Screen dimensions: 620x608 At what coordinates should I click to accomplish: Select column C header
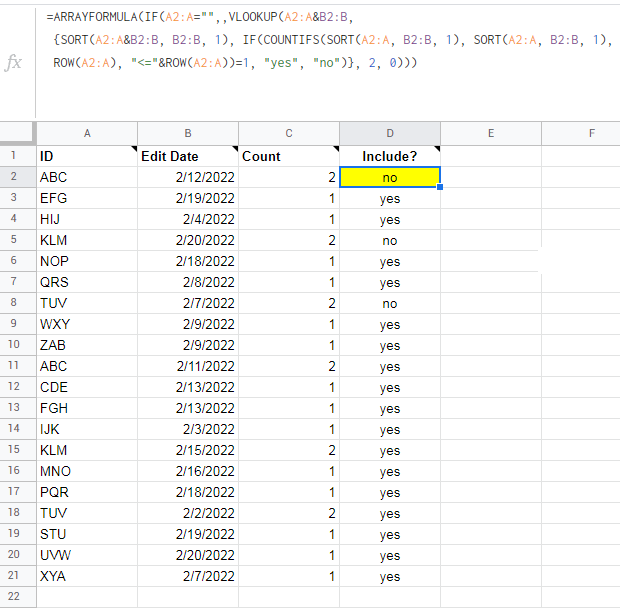(289, 134)
